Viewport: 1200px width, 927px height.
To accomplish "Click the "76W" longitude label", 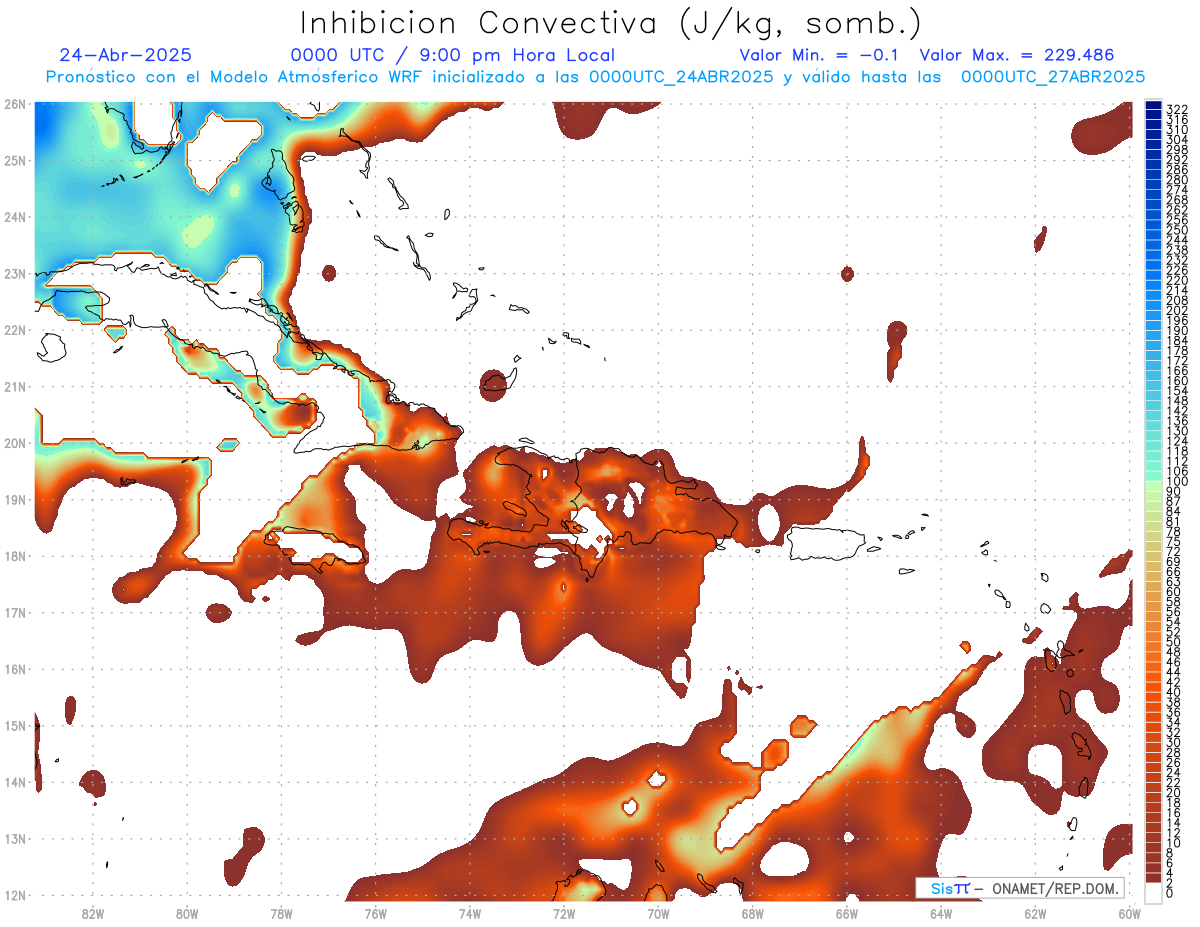I will pos(375,913).
